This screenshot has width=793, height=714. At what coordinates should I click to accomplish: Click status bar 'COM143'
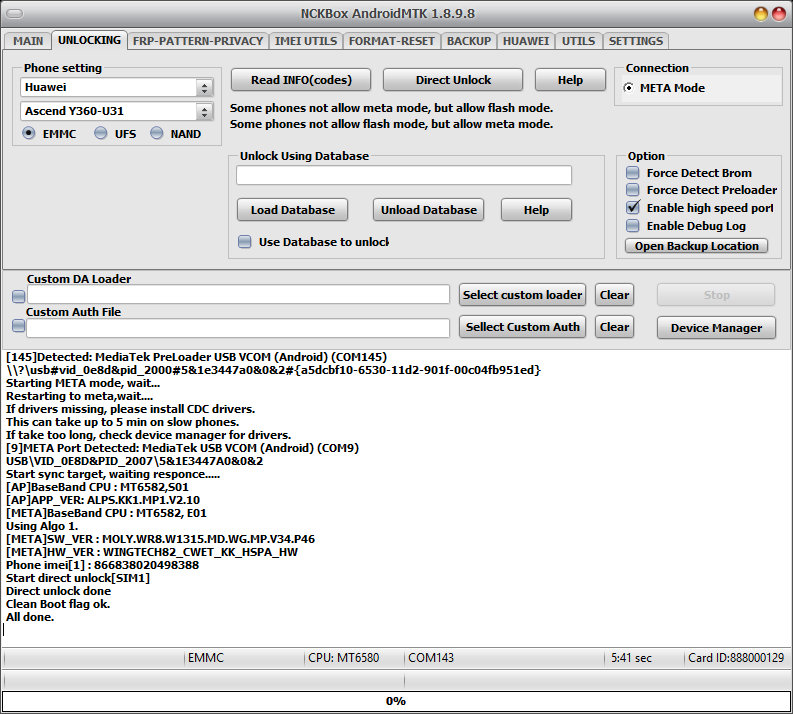[431, 658]
